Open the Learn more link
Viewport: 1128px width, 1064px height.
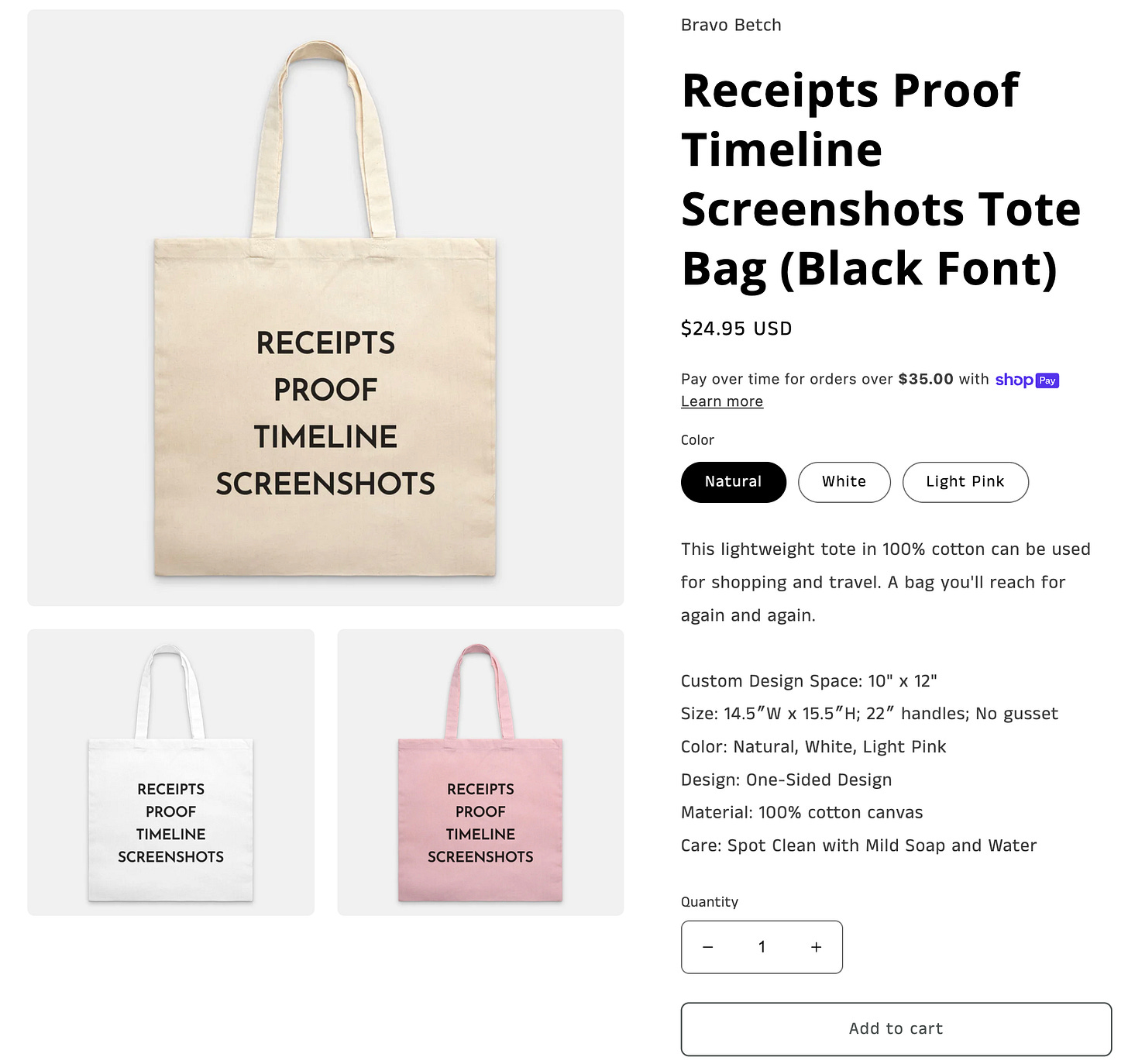pos(722,401)
